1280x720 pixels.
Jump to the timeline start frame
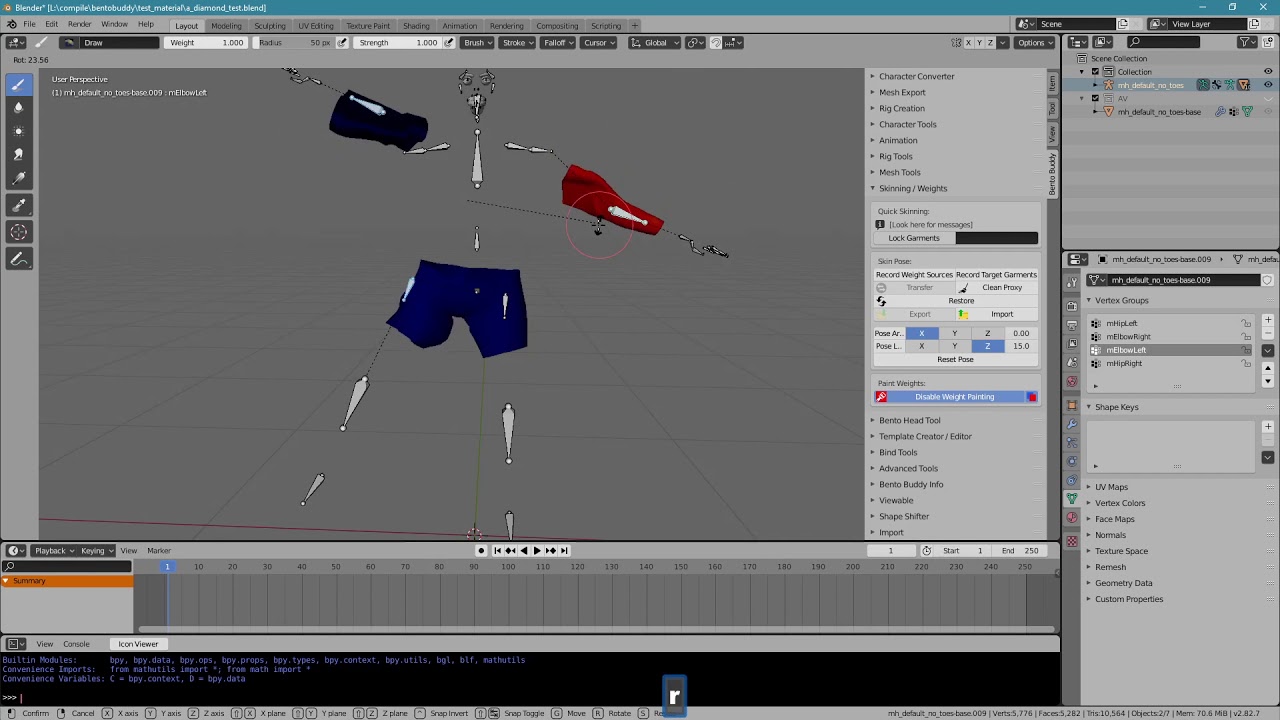497,551
